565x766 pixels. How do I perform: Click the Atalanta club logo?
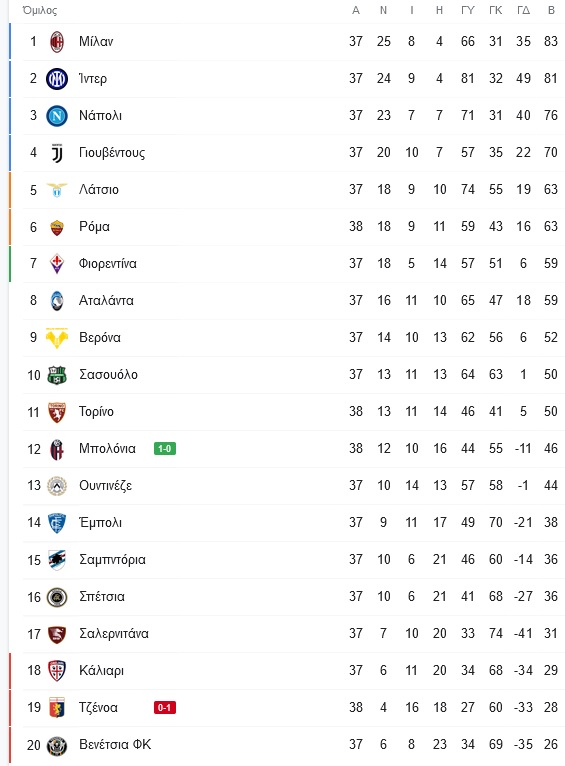57,301
